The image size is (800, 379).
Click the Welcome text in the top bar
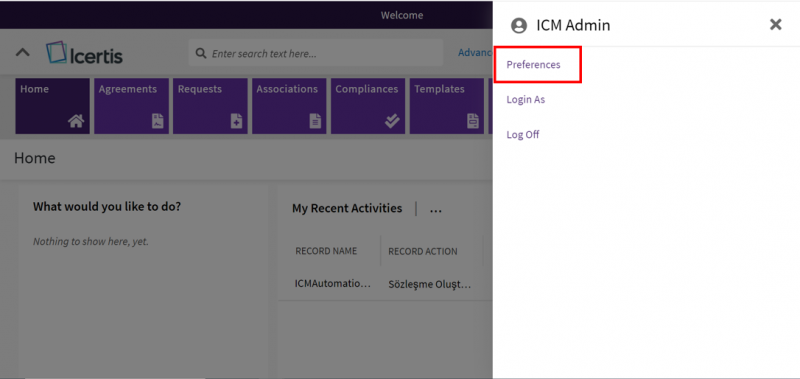402,15
